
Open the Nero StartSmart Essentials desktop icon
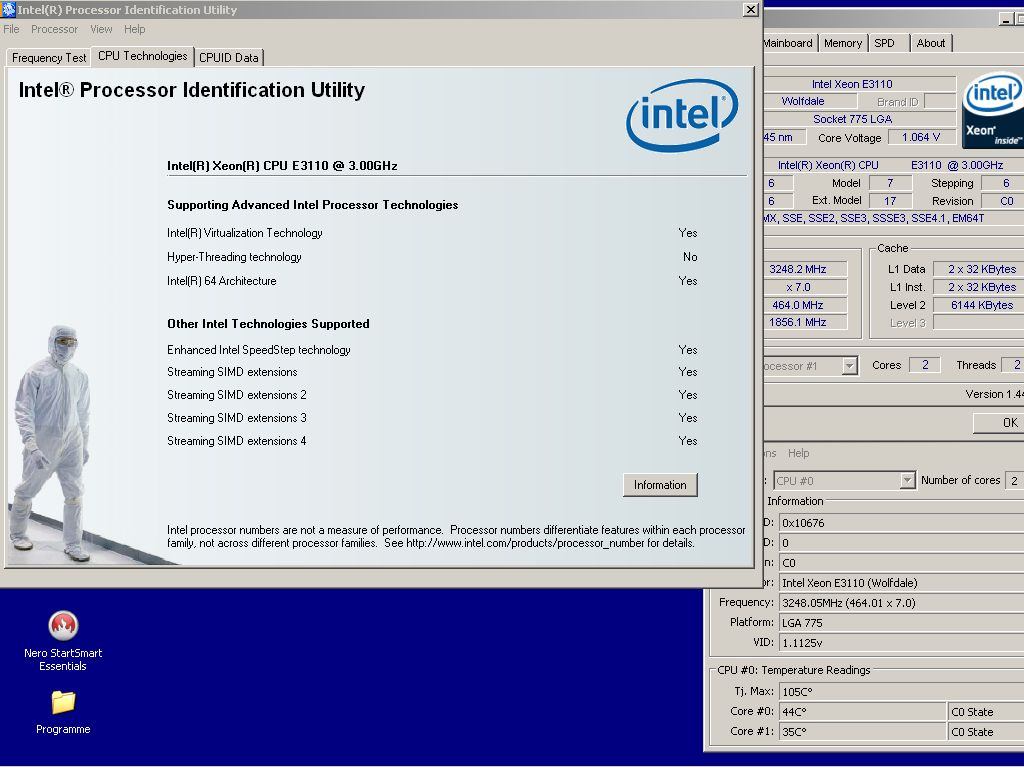(x=63, y=640)
